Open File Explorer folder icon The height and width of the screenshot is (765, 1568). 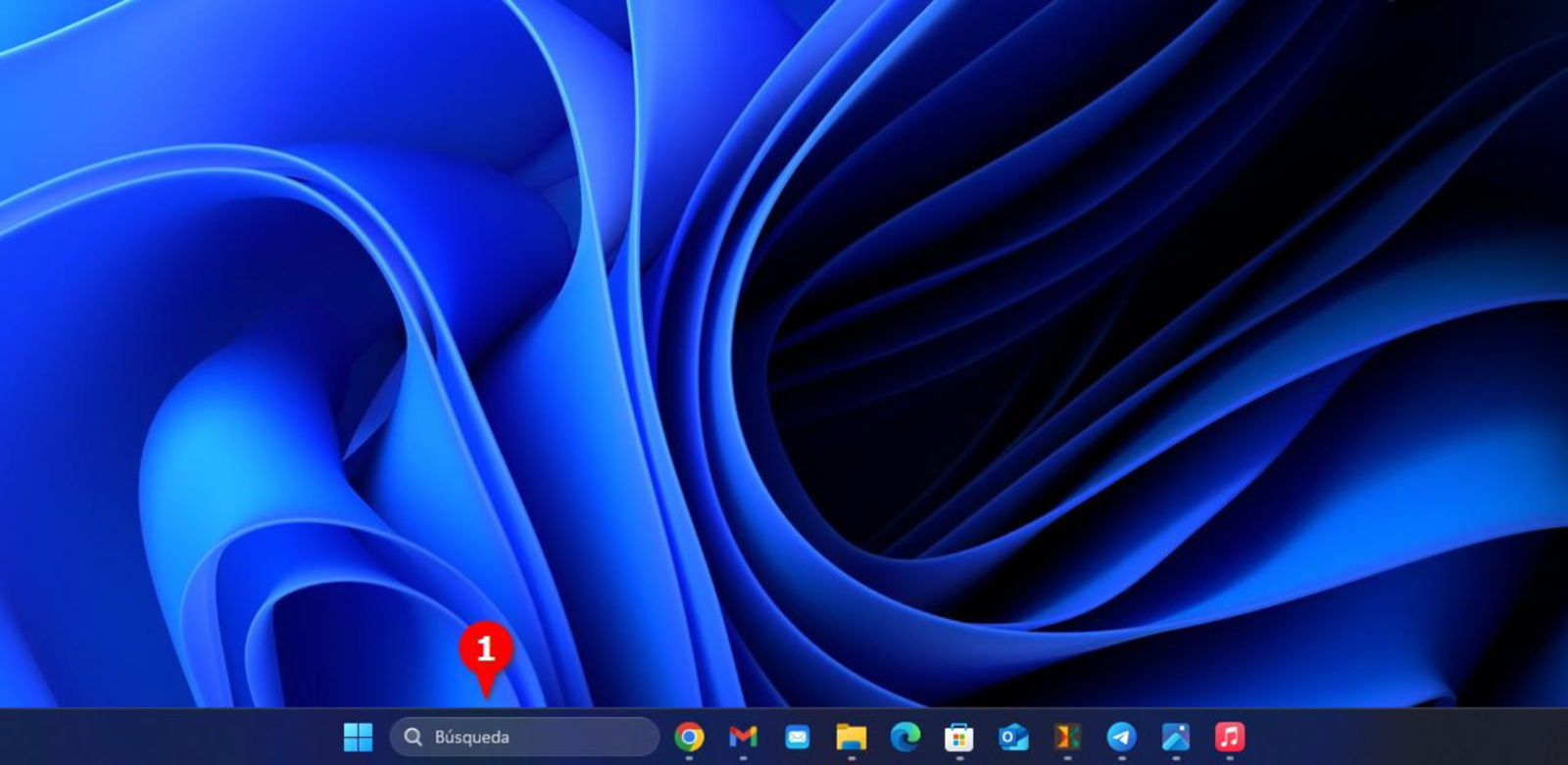pos(851,737)
